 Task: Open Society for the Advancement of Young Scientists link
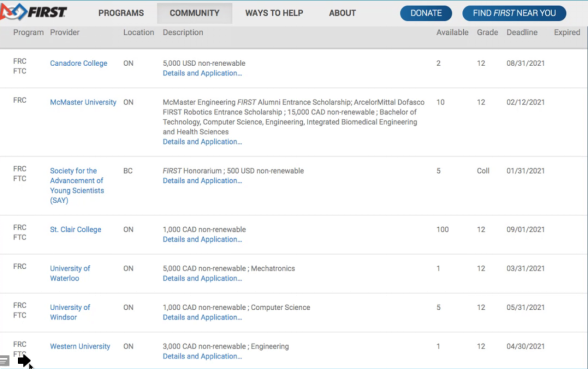point(77,185)
